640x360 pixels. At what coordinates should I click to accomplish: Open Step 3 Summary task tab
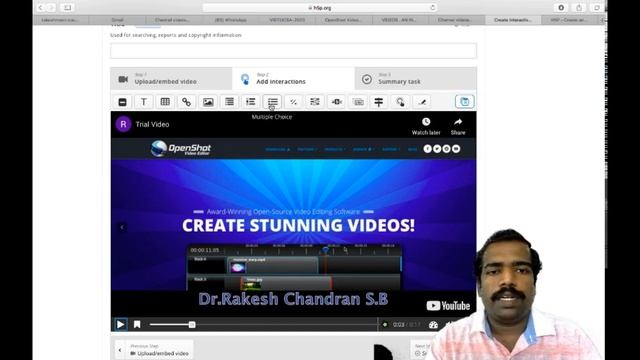pos(416,78)
